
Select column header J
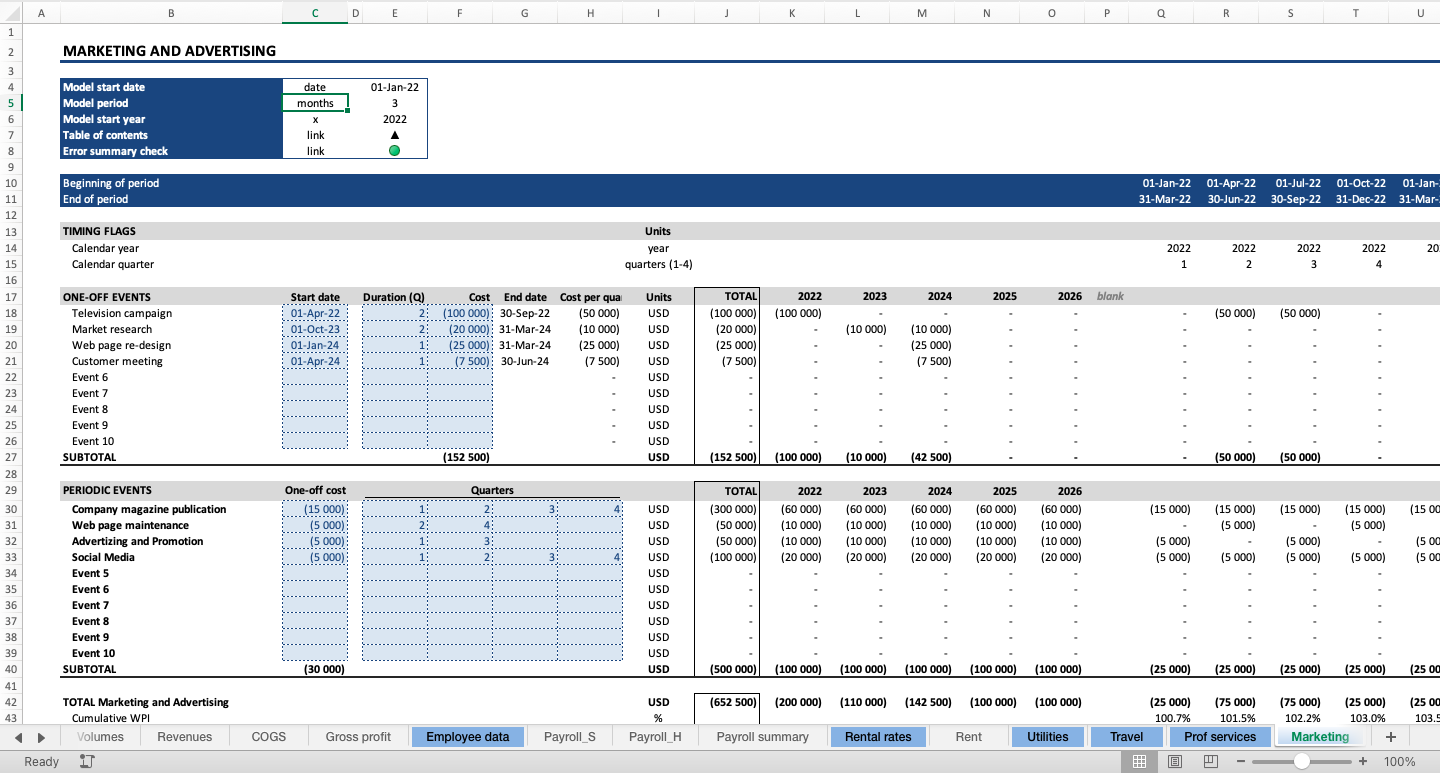[726, 14]
